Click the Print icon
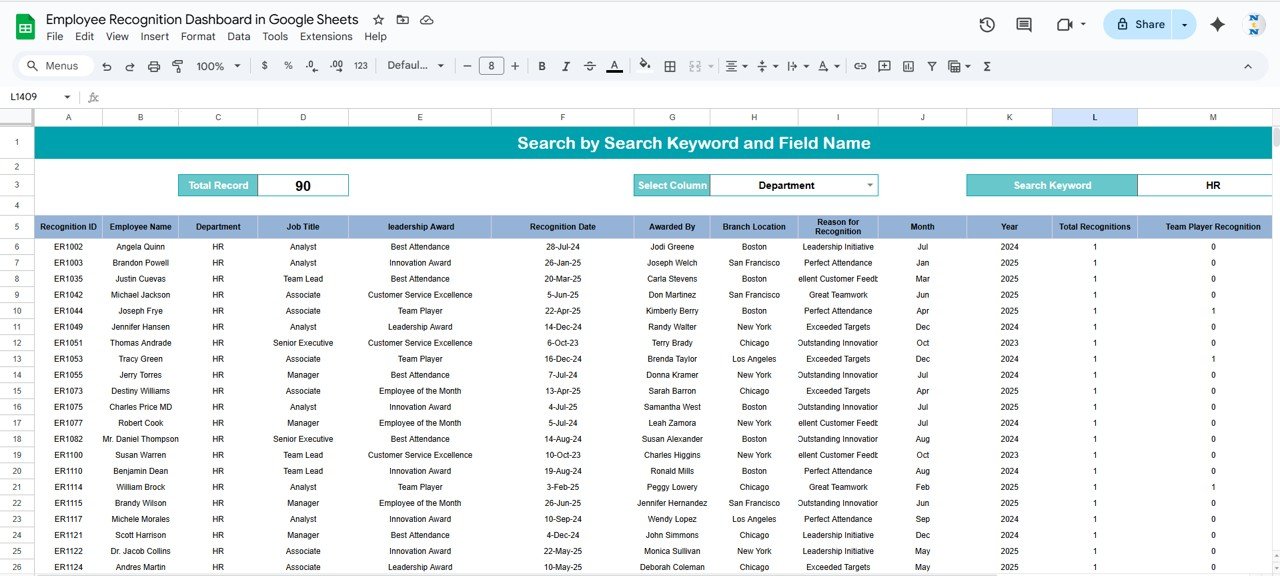 (154, 66)
